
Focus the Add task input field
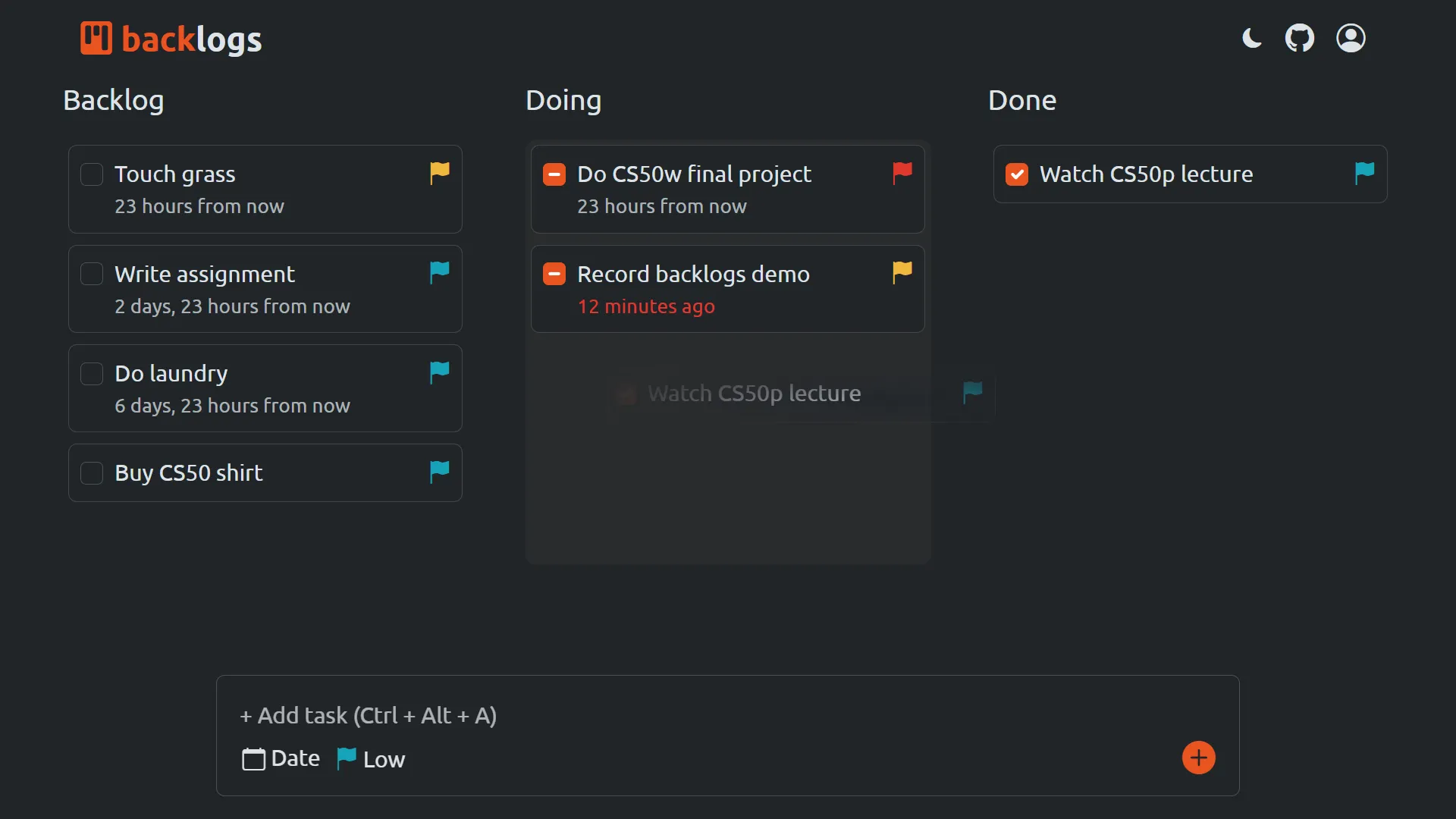[x=728, y=715]
